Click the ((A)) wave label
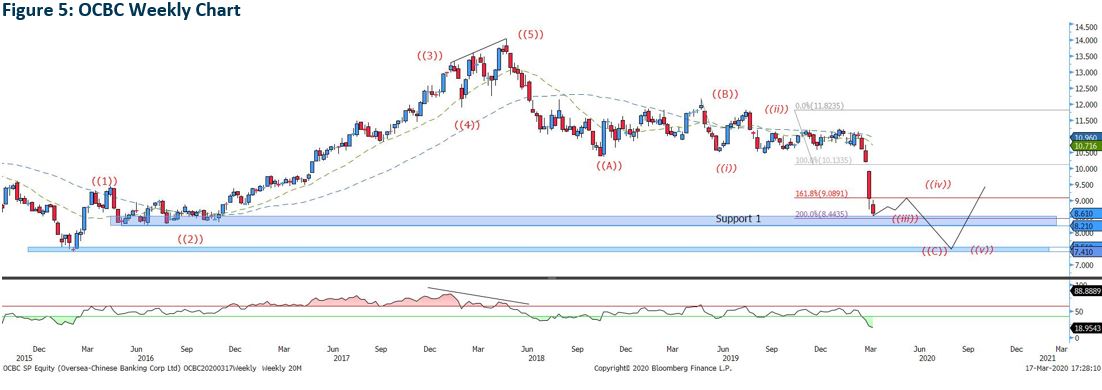Screen dimensions: 1102x390 [609, 166]
